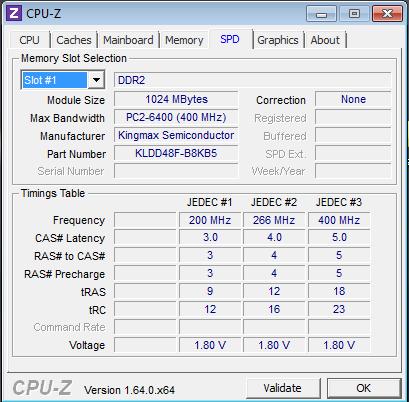409x402 pixels.
Task: Click the maximize window button
Action: (354, 14)
